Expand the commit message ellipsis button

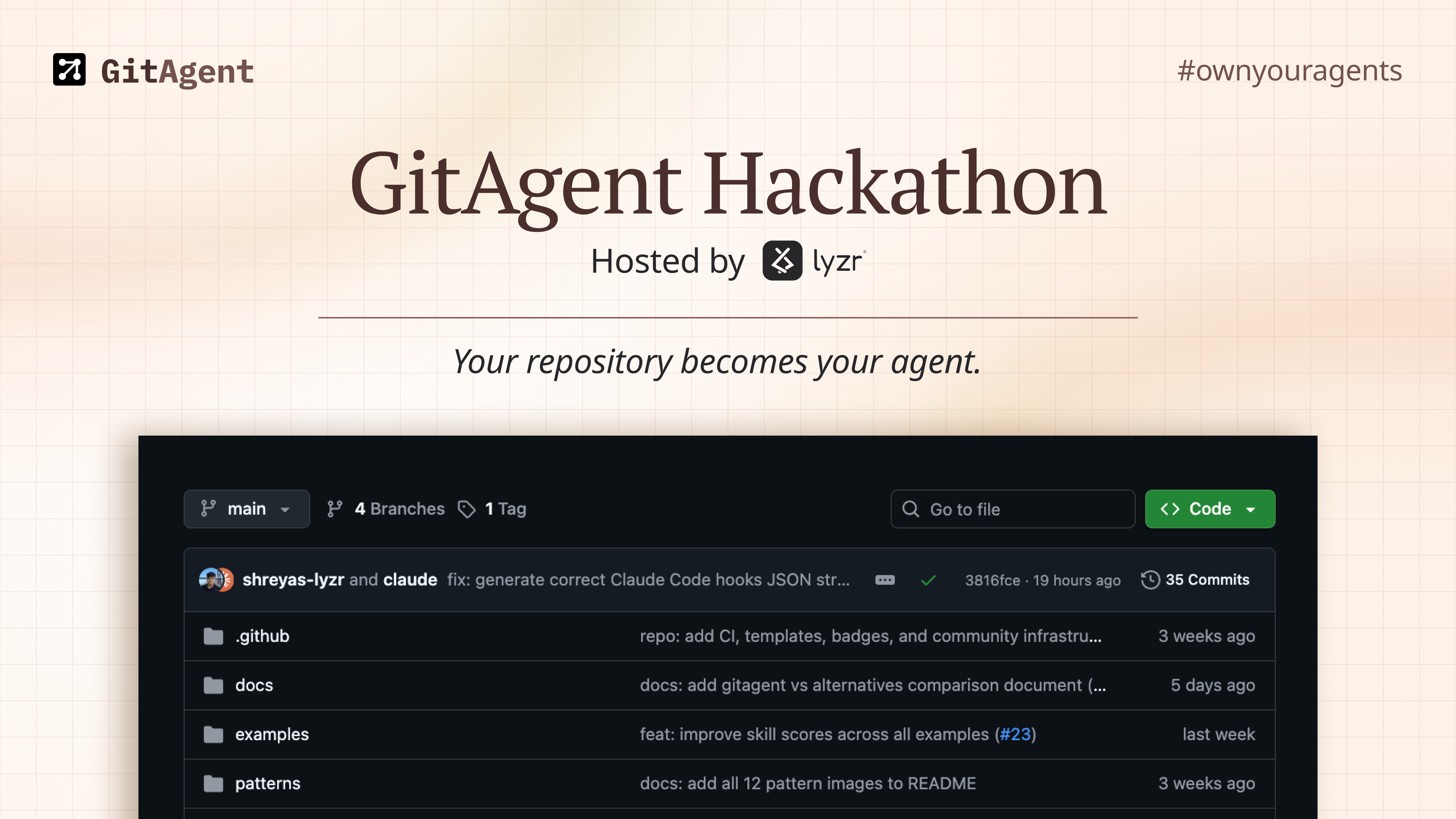(885, 580)
